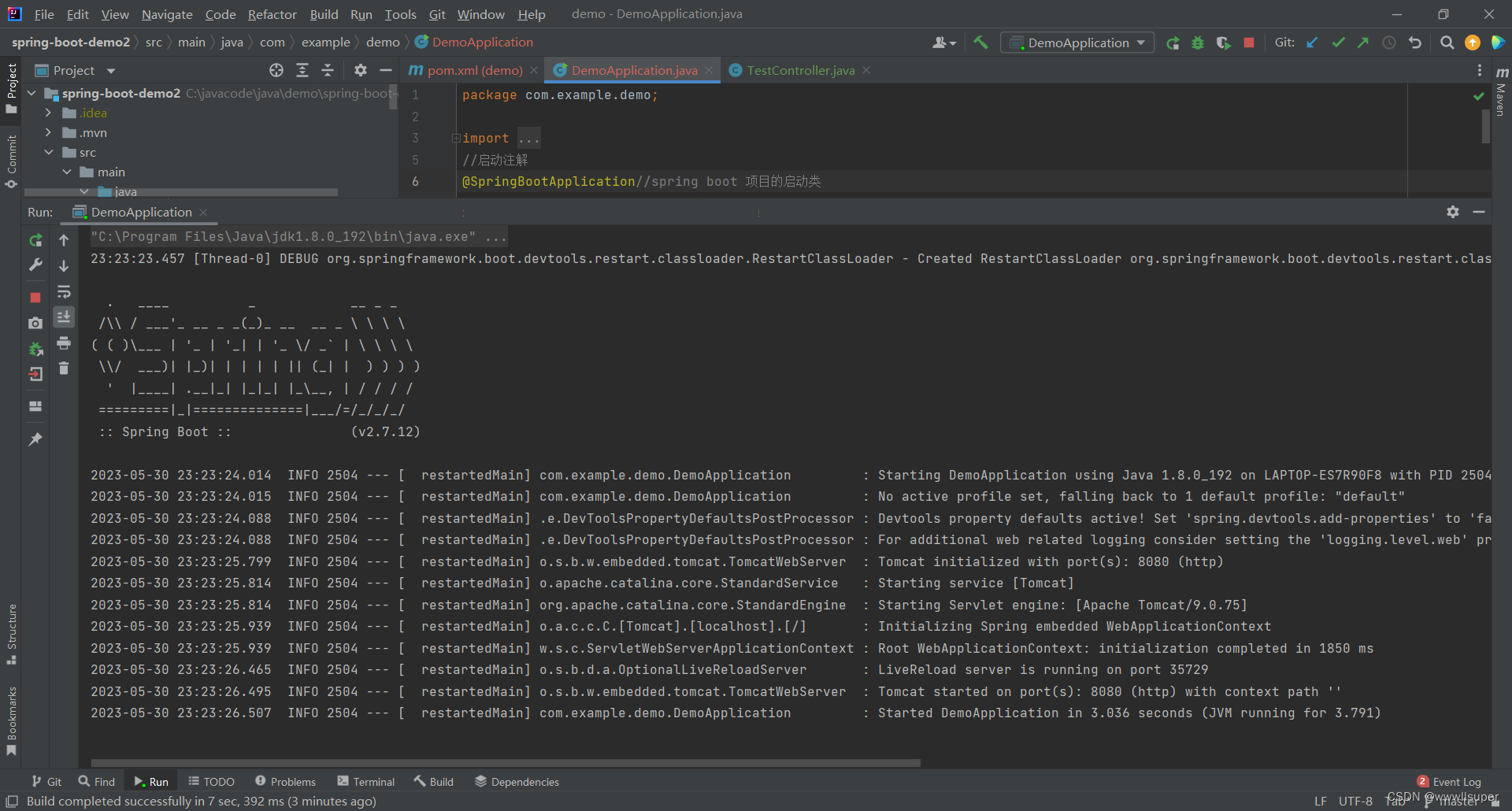
Task: Open Git history clock icon
Action: tap(1389, 43)
